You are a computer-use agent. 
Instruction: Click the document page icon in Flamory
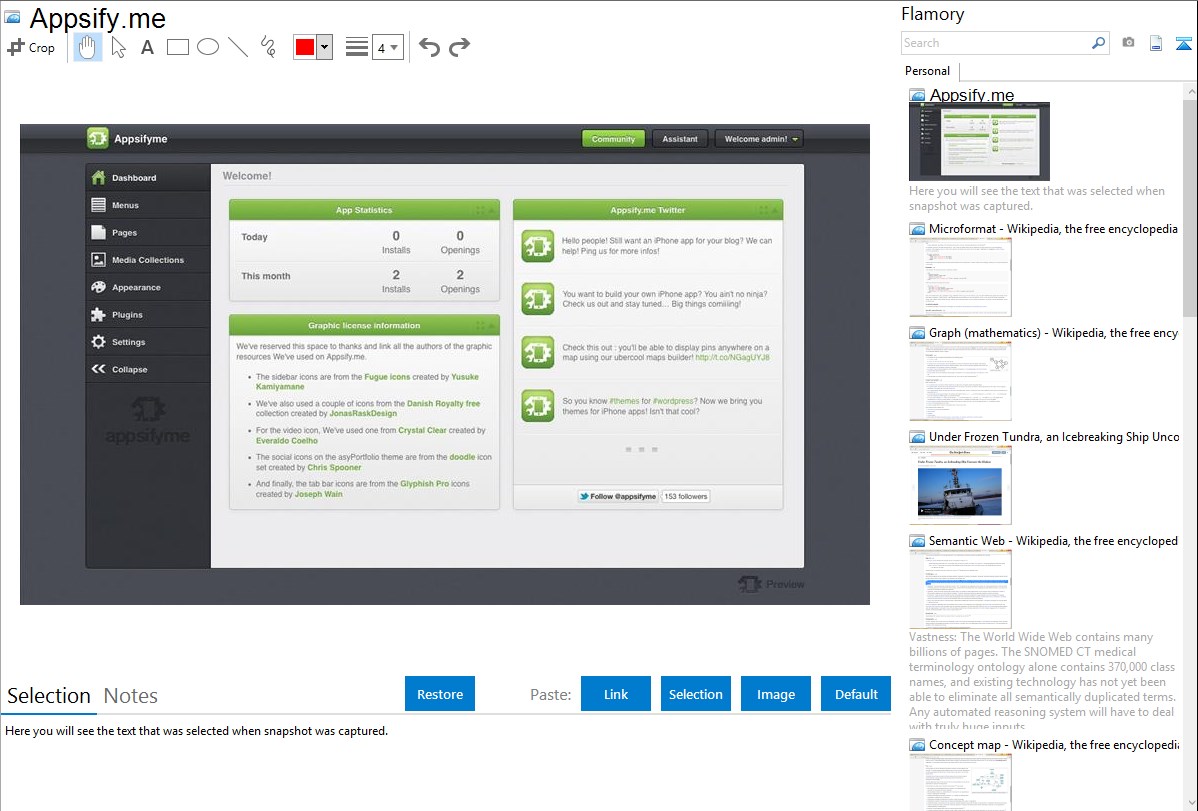[1156, 43]
